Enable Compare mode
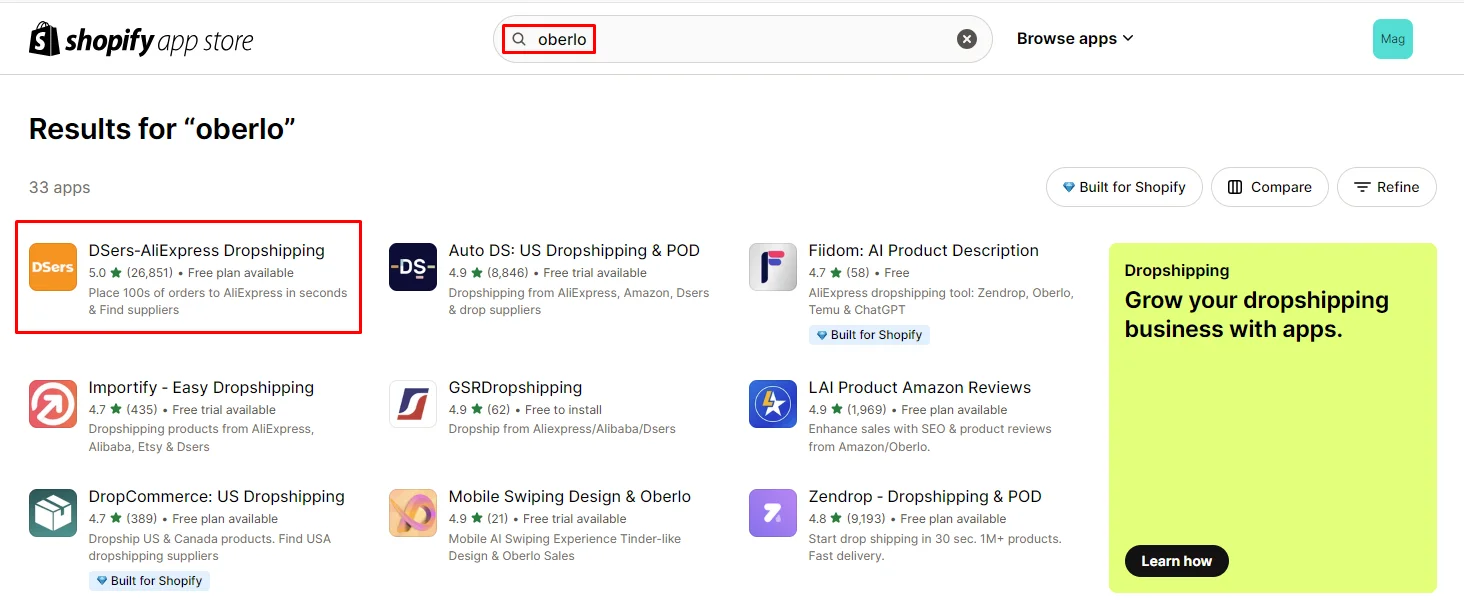Viewport: 1464px width, 609px height. click(x=1269, y=187)
